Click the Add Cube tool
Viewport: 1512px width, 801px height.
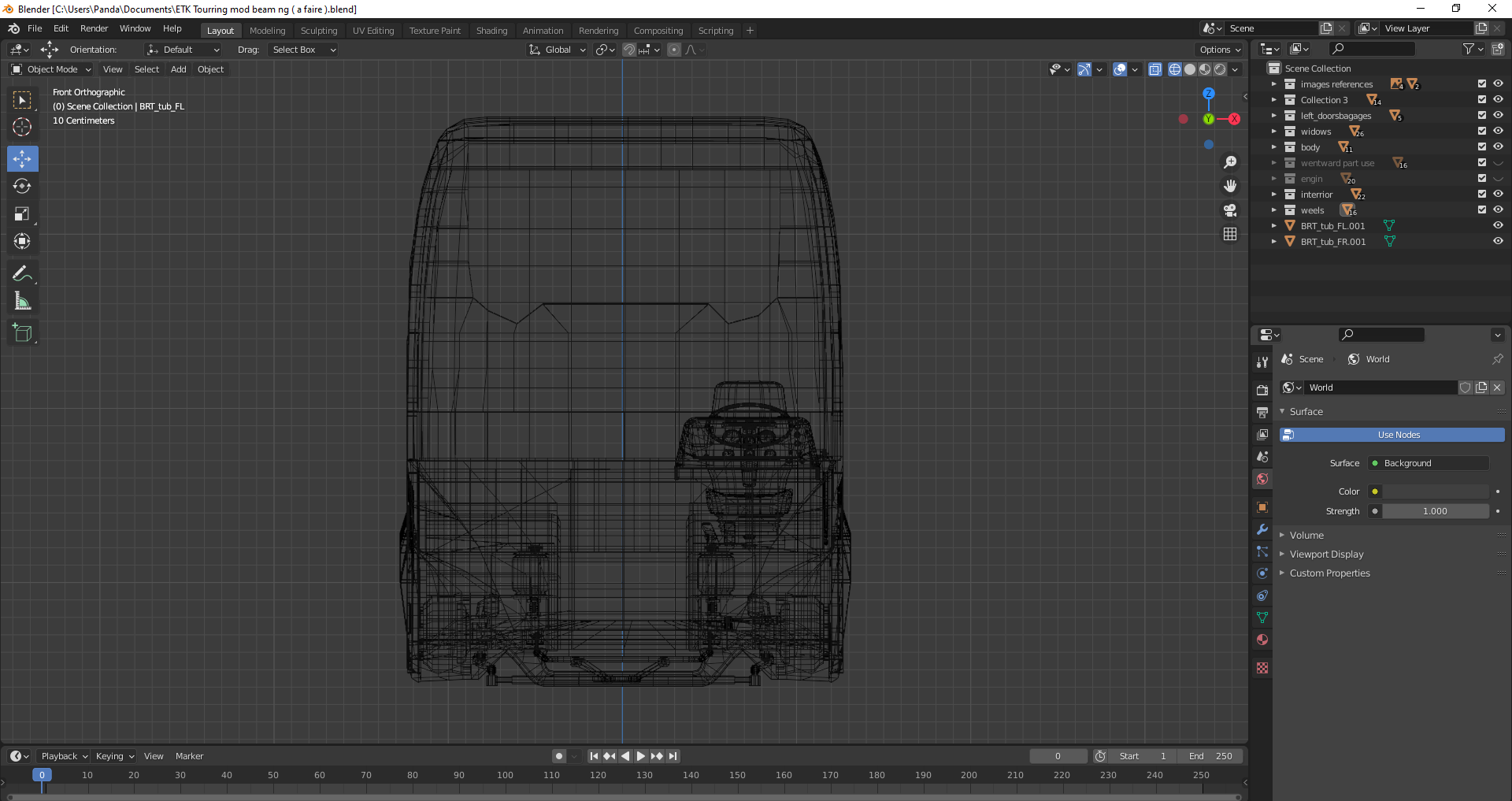[22, 333]
